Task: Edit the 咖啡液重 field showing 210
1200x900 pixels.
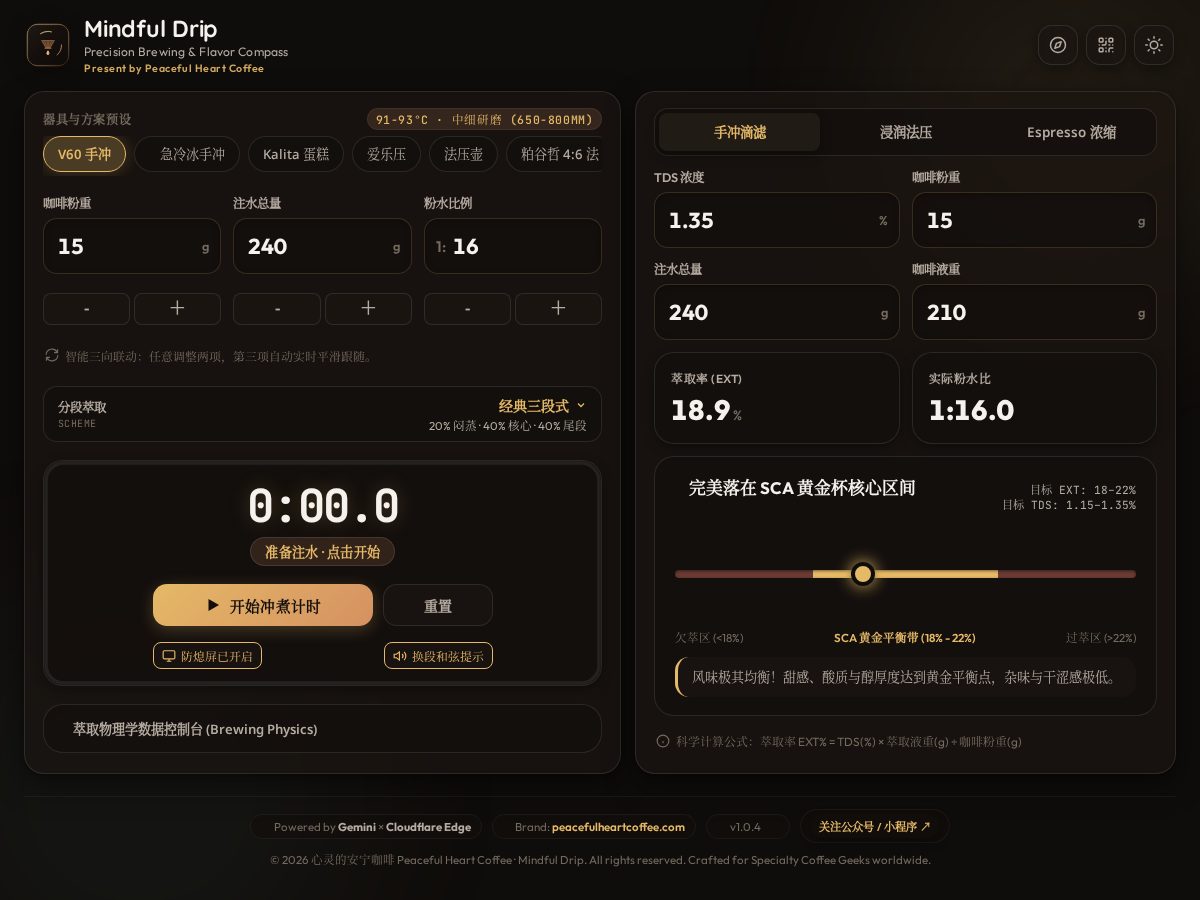Action: [x=1034, y=312]
